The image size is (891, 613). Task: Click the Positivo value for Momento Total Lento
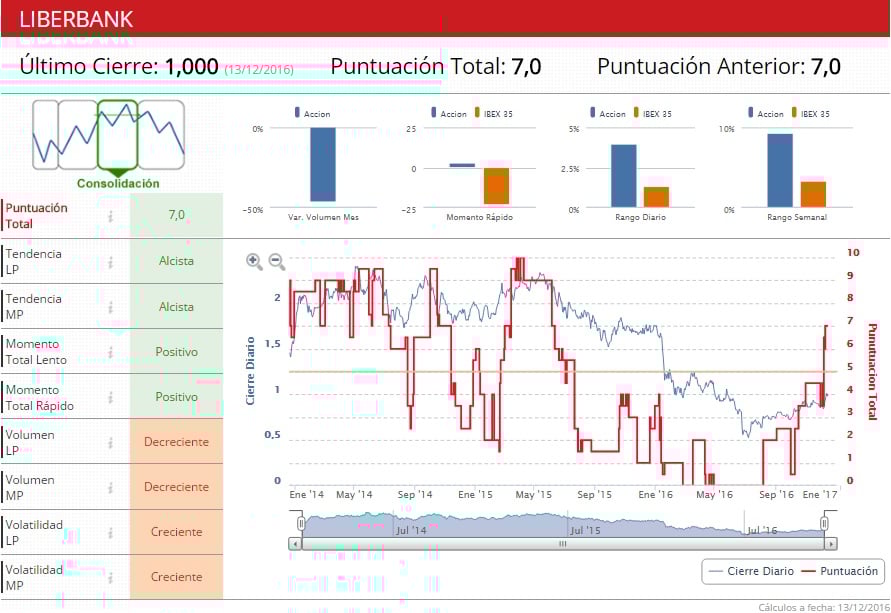click(176, 352)
